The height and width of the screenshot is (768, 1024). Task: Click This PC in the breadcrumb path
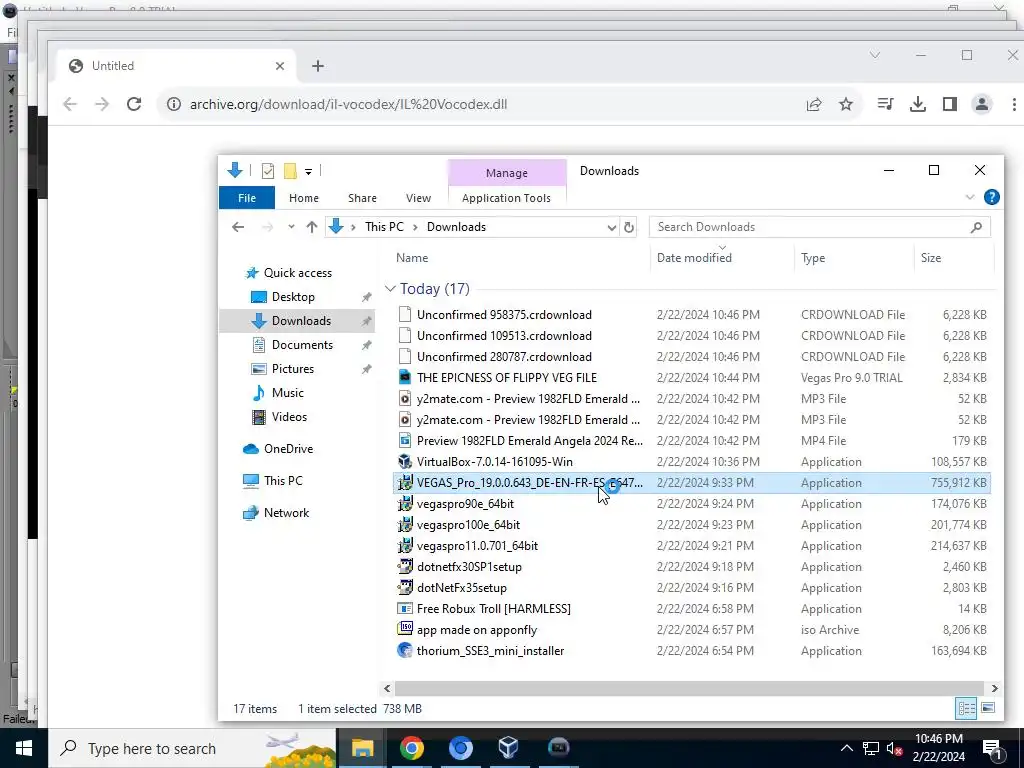(x=384, y=227)
